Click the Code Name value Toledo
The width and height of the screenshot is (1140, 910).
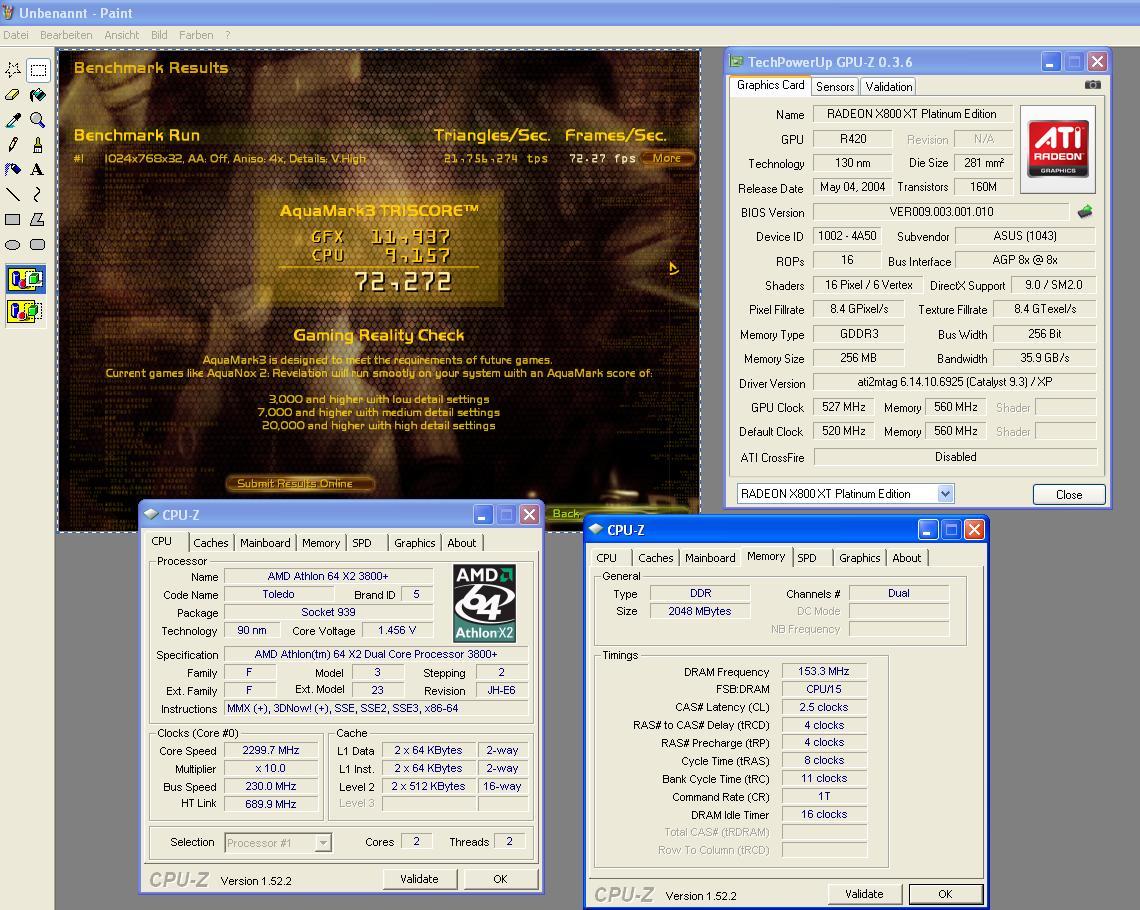tap(278, 594)
